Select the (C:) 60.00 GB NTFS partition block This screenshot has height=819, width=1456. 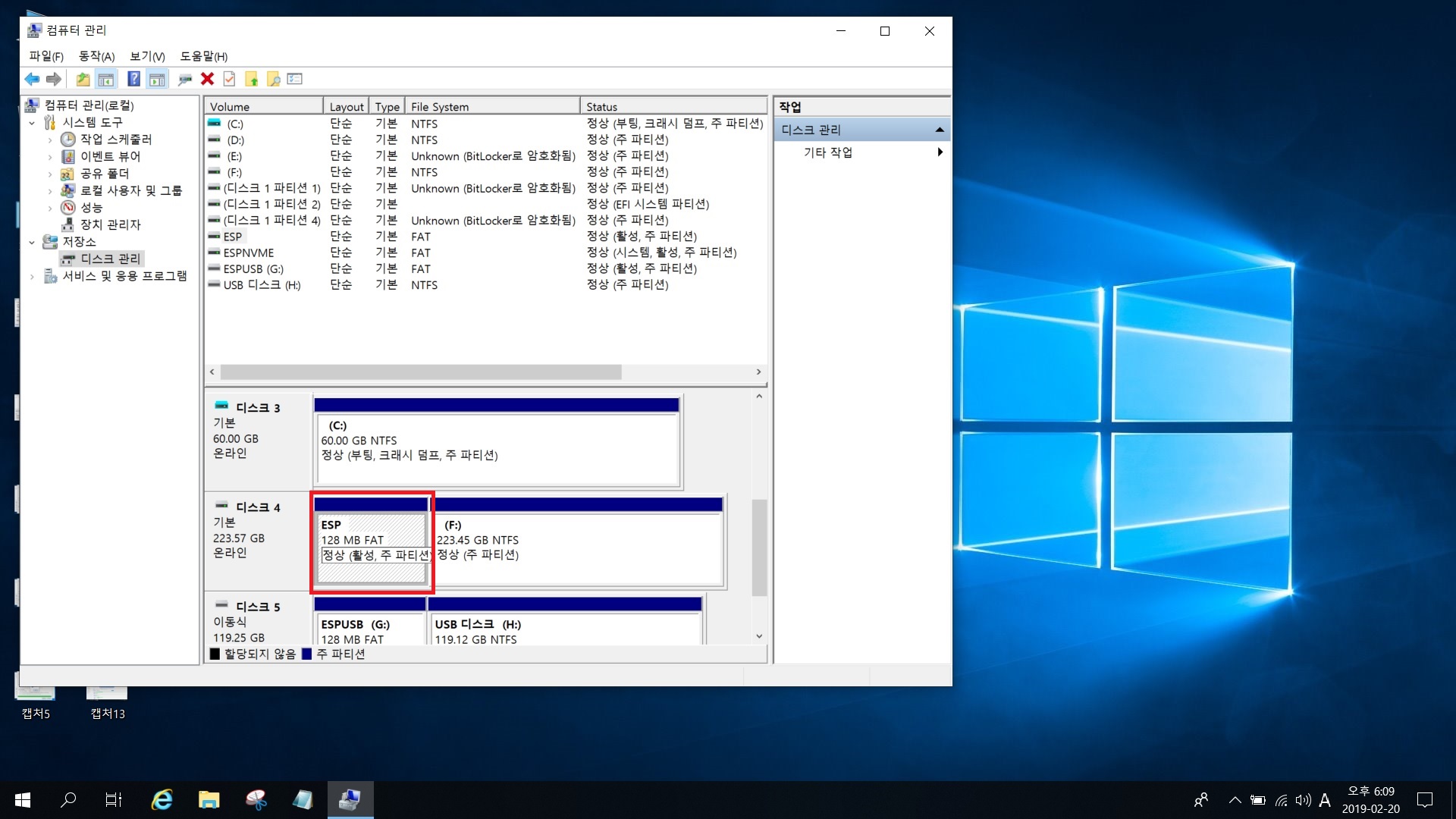pos(497,442)
